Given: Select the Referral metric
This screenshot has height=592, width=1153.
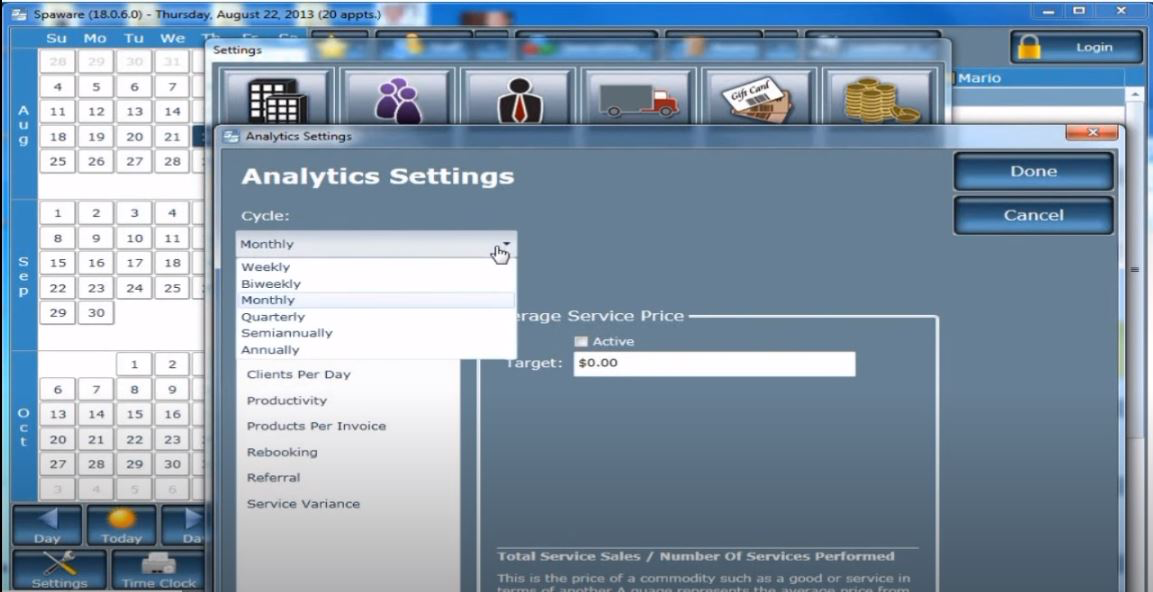Looking at the screenshot, I should 274,478.
